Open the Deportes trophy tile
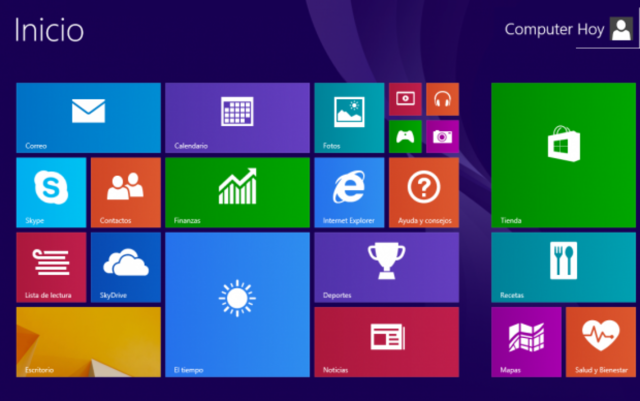Screen dimensions: 640x401 [x=387, y=267]
